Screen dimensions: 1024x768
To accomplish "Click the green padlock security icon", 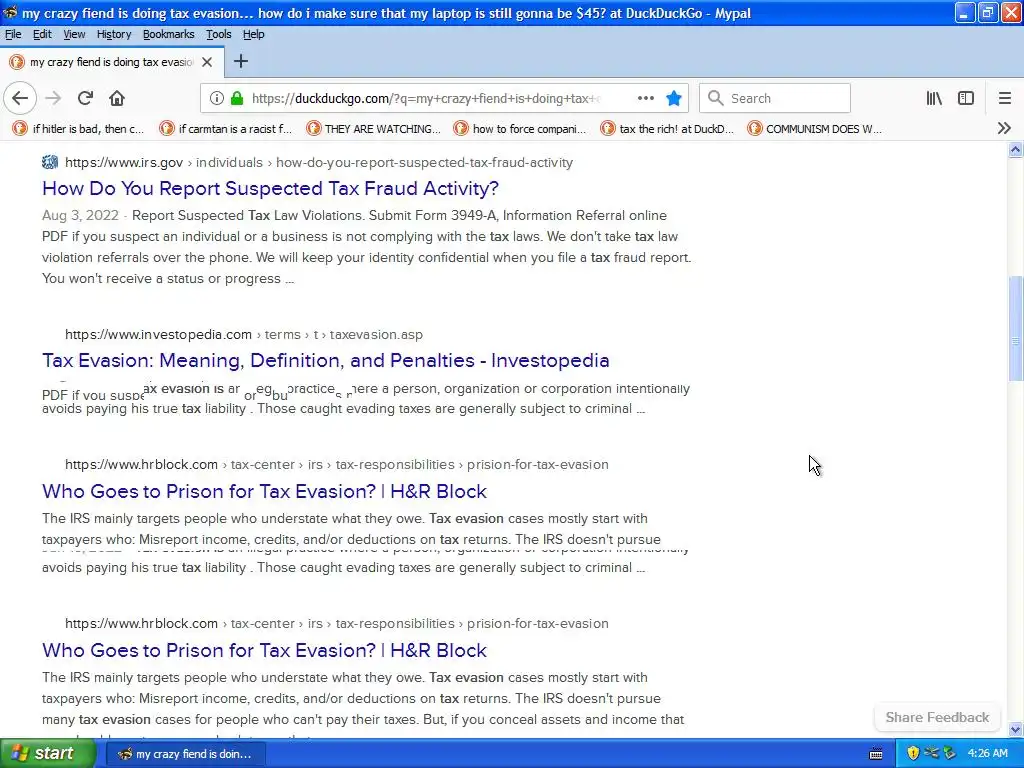I will [237, 98].
